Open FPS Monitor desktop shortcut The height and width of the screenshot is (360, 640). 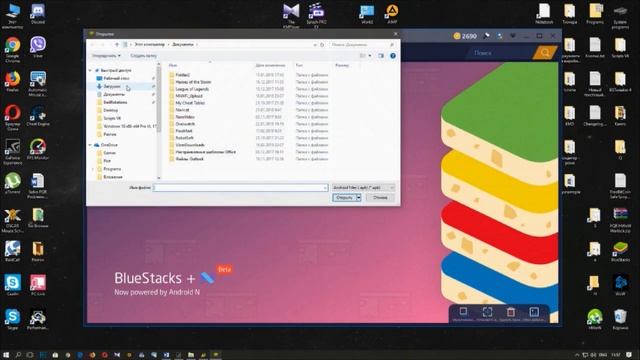(38, 149)
